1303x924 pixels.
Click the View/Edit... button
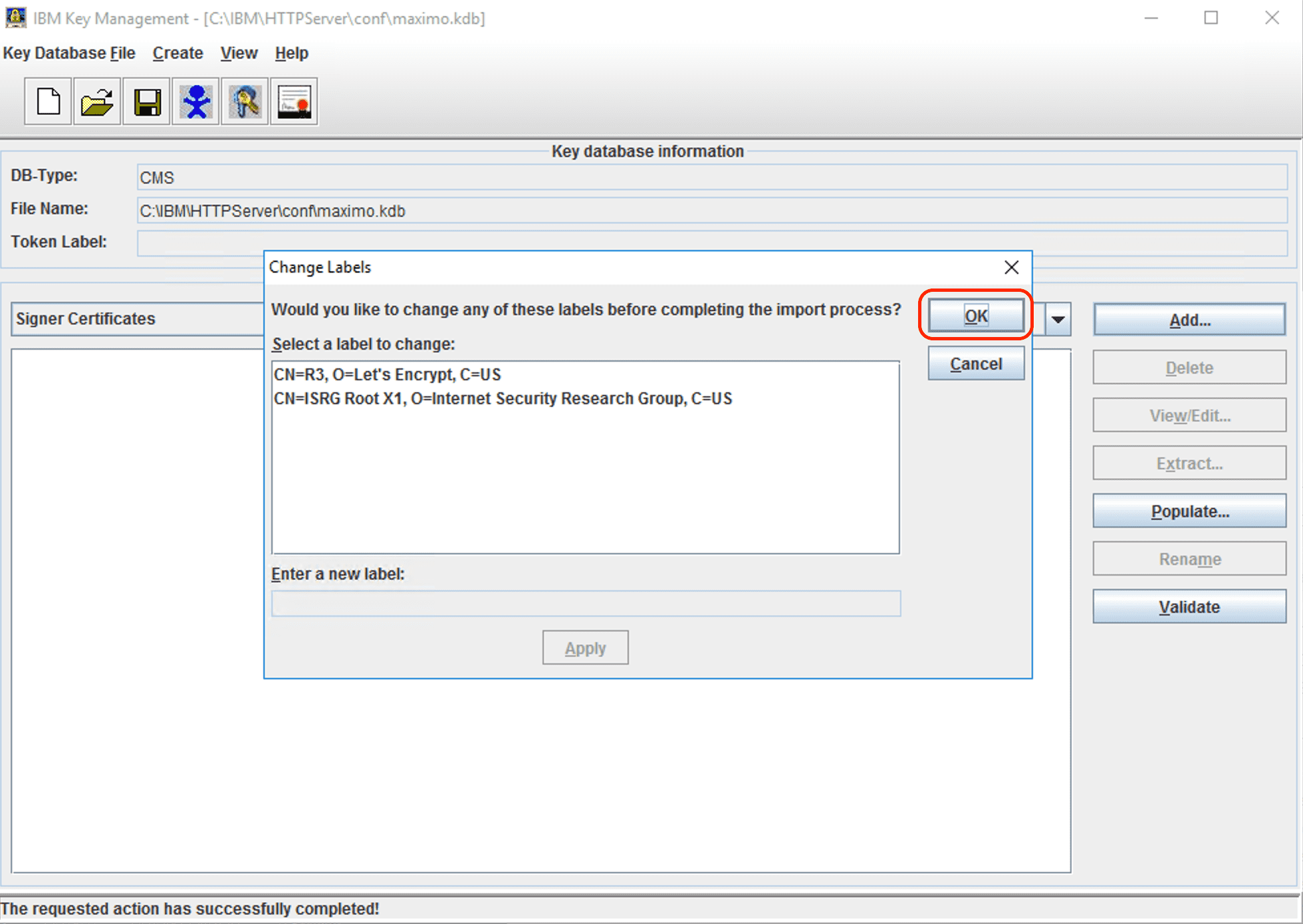pos(1189,415)
